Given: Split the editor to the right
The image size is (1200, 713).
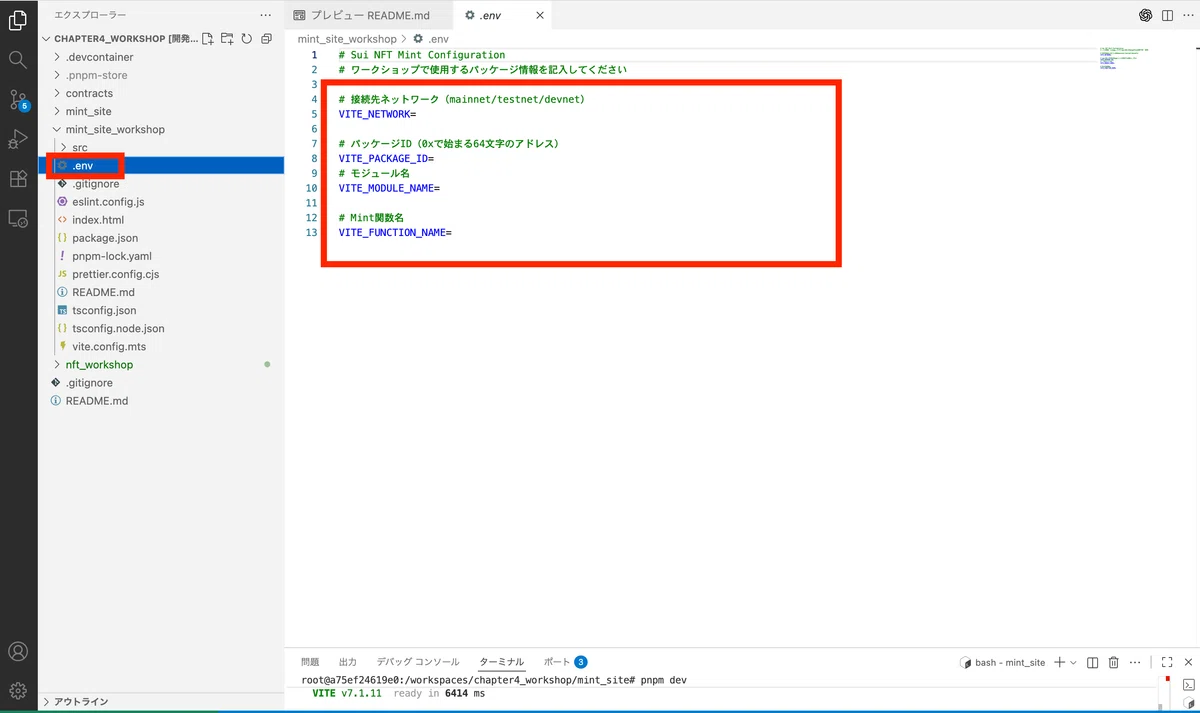Looking at the screenshot, I should click(1166, 15).
